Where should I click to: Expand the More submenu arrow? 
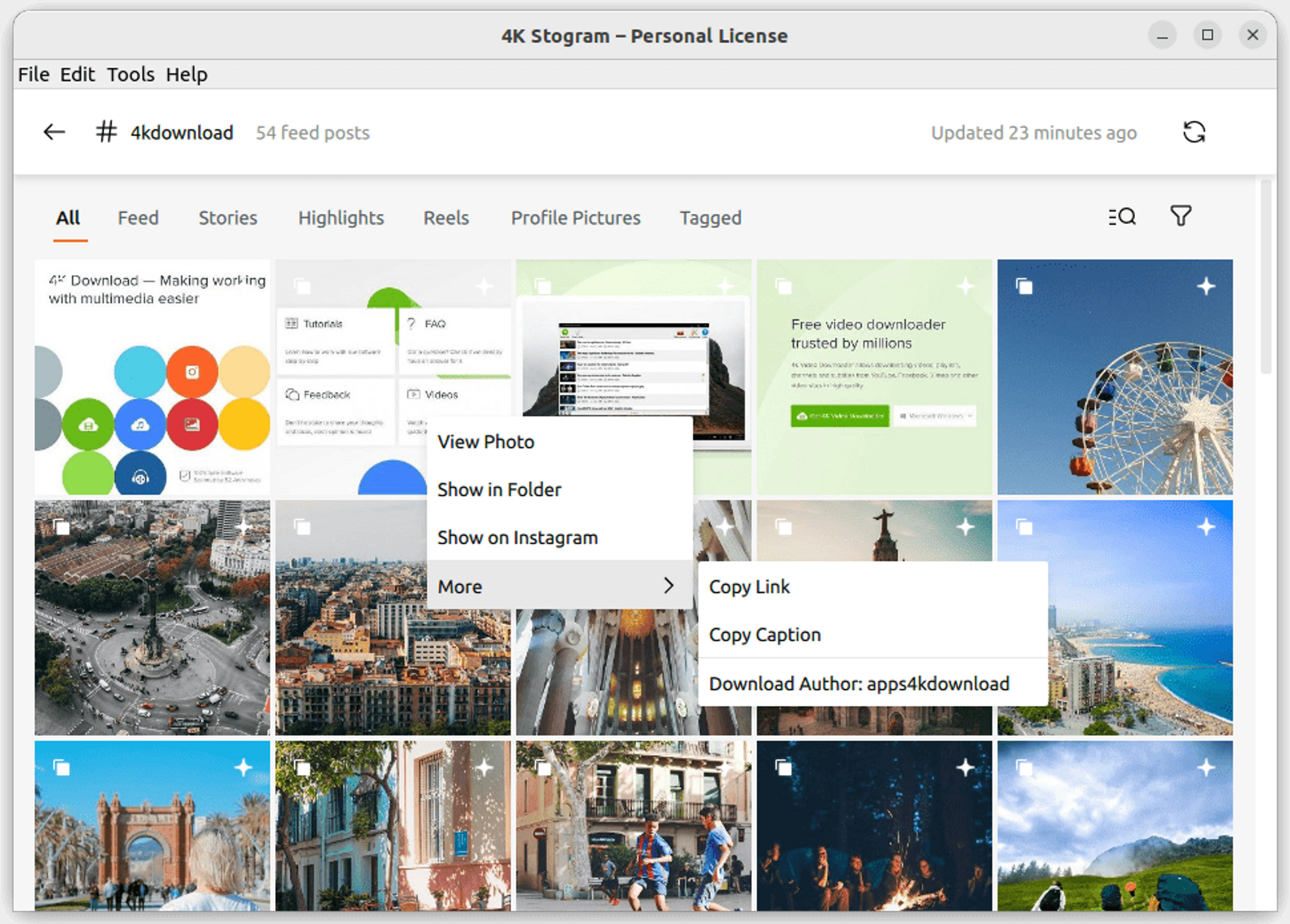[669, 586]
